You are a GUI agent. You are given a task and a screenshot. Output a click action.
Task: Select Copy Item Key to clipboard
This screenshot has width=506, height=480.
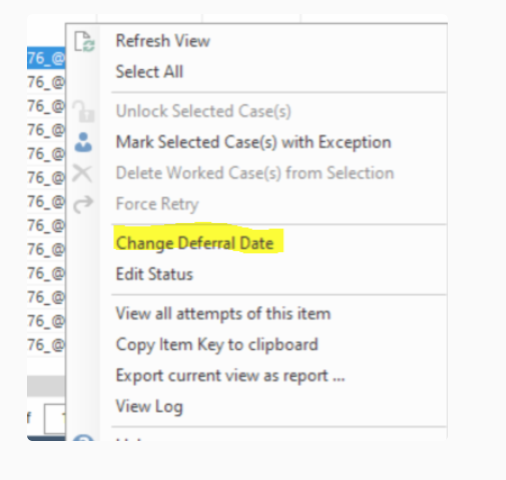click(x=217, y=345)
